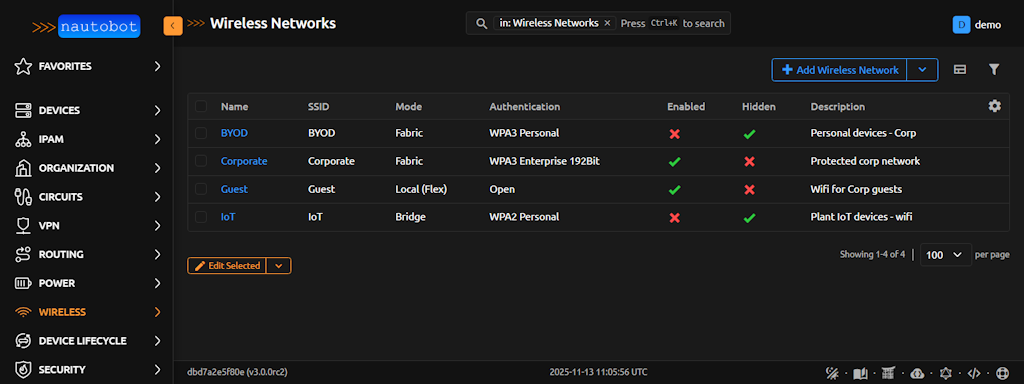Open the Edit Selected dropdown arrow
The height and width of the screenshot is (384, 1024).
(279, 266)
